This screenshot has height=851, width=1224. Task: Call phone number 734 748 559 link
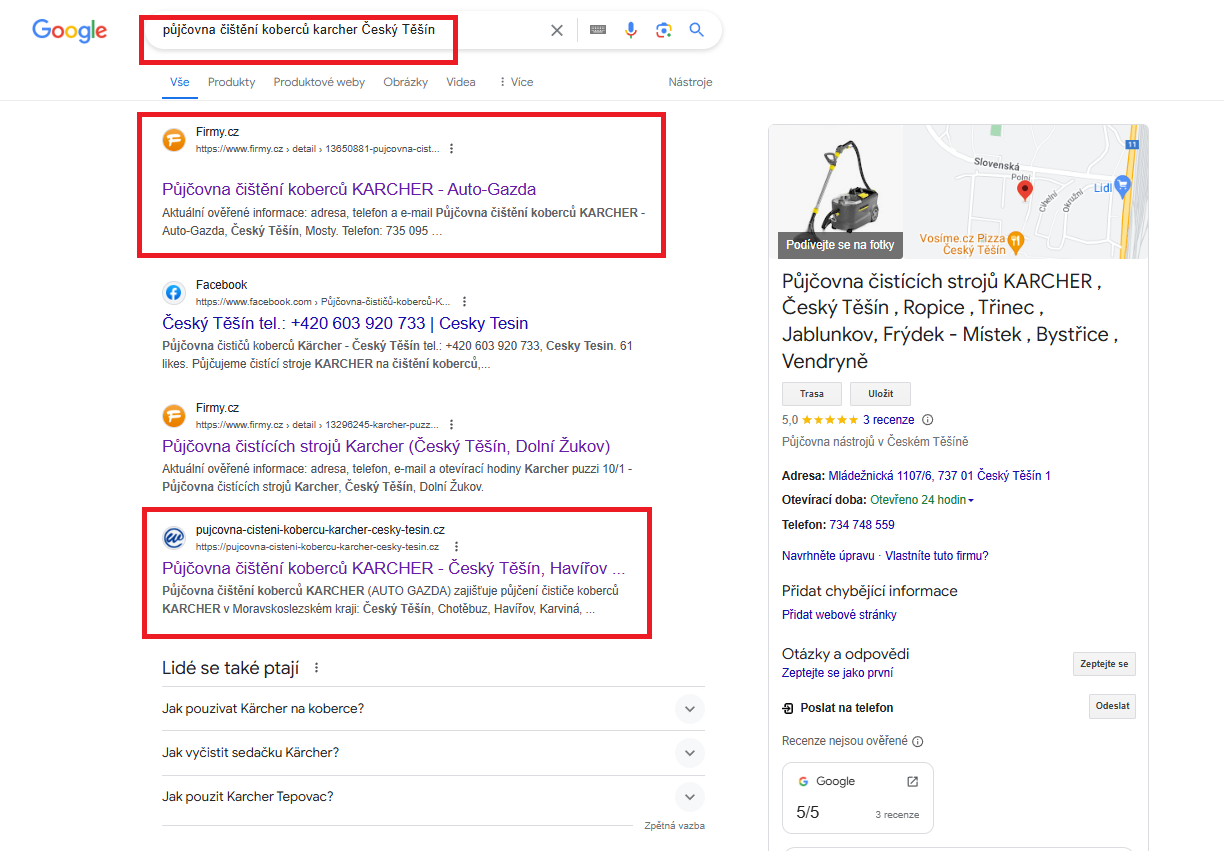[x=862, y=525]
